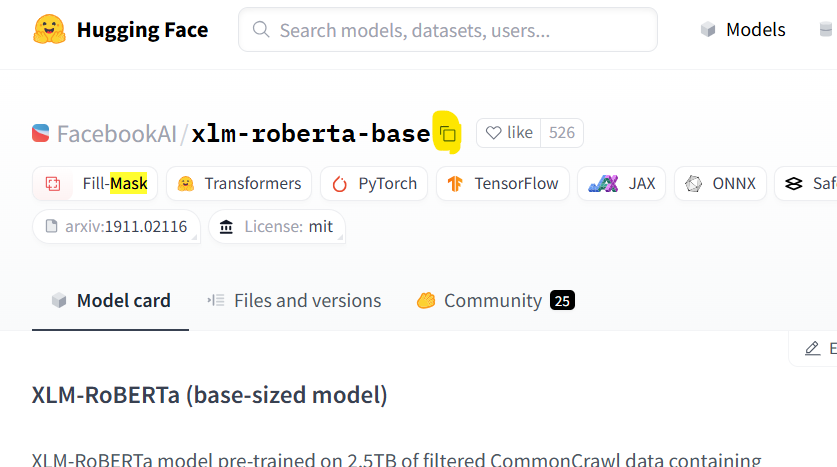The width and height of the screenshot is (837, 467).
Task: Open the License: mit tag
Action: pyautogui.click(x=277, y=227)
